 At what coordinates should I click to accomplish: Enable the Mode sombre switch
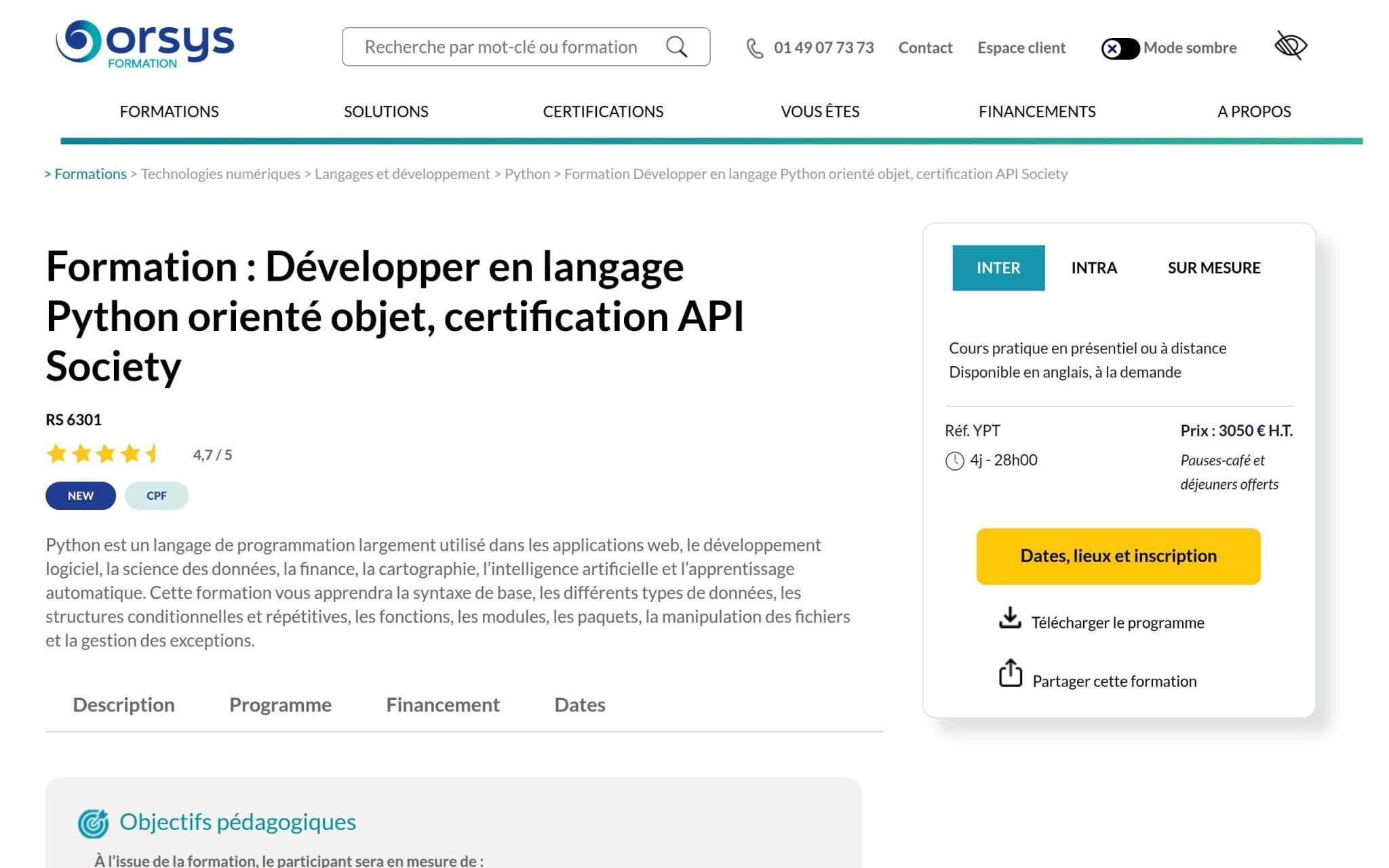(1120, 48)
